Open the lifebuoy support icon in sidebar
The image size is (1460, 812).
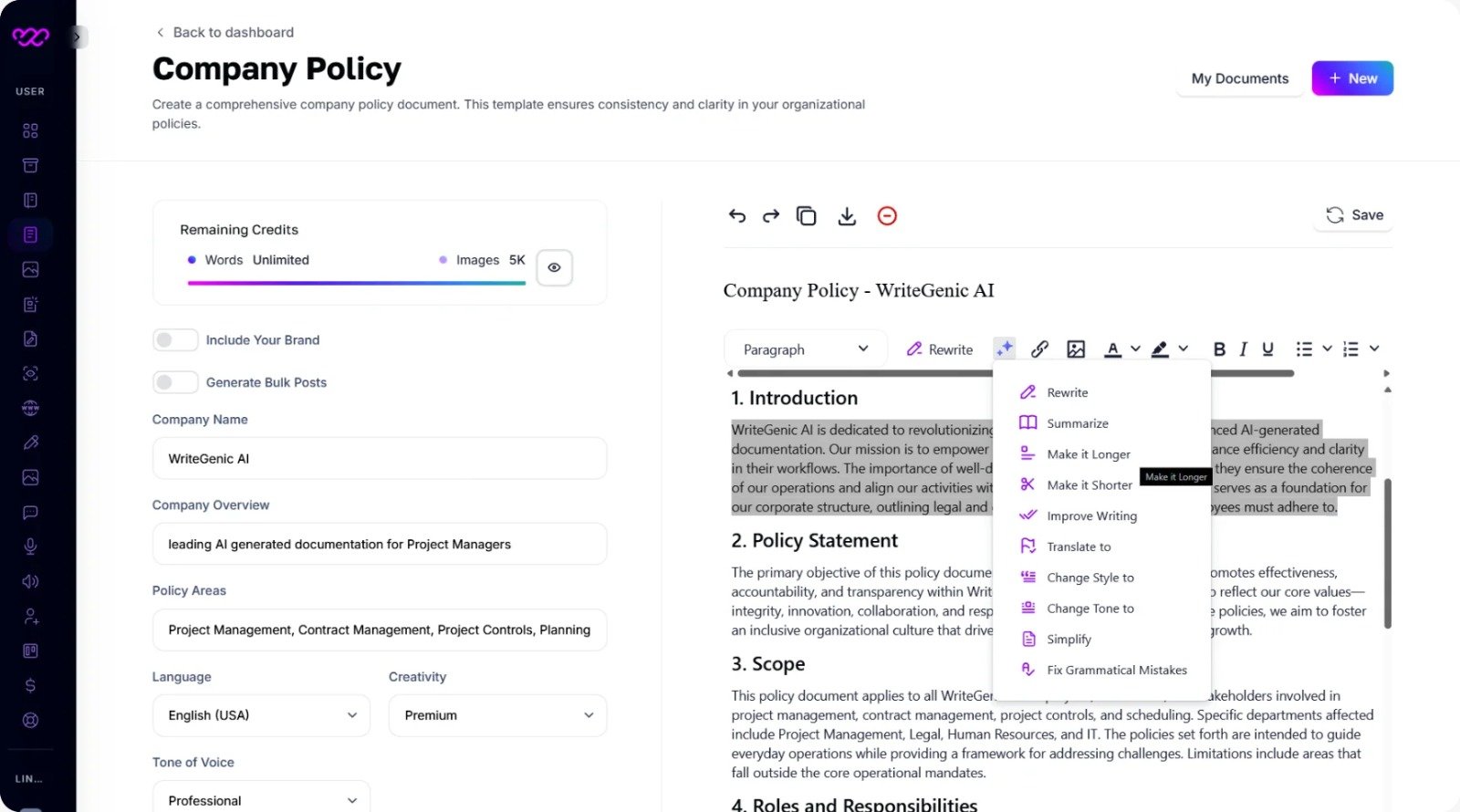point(30,720)
